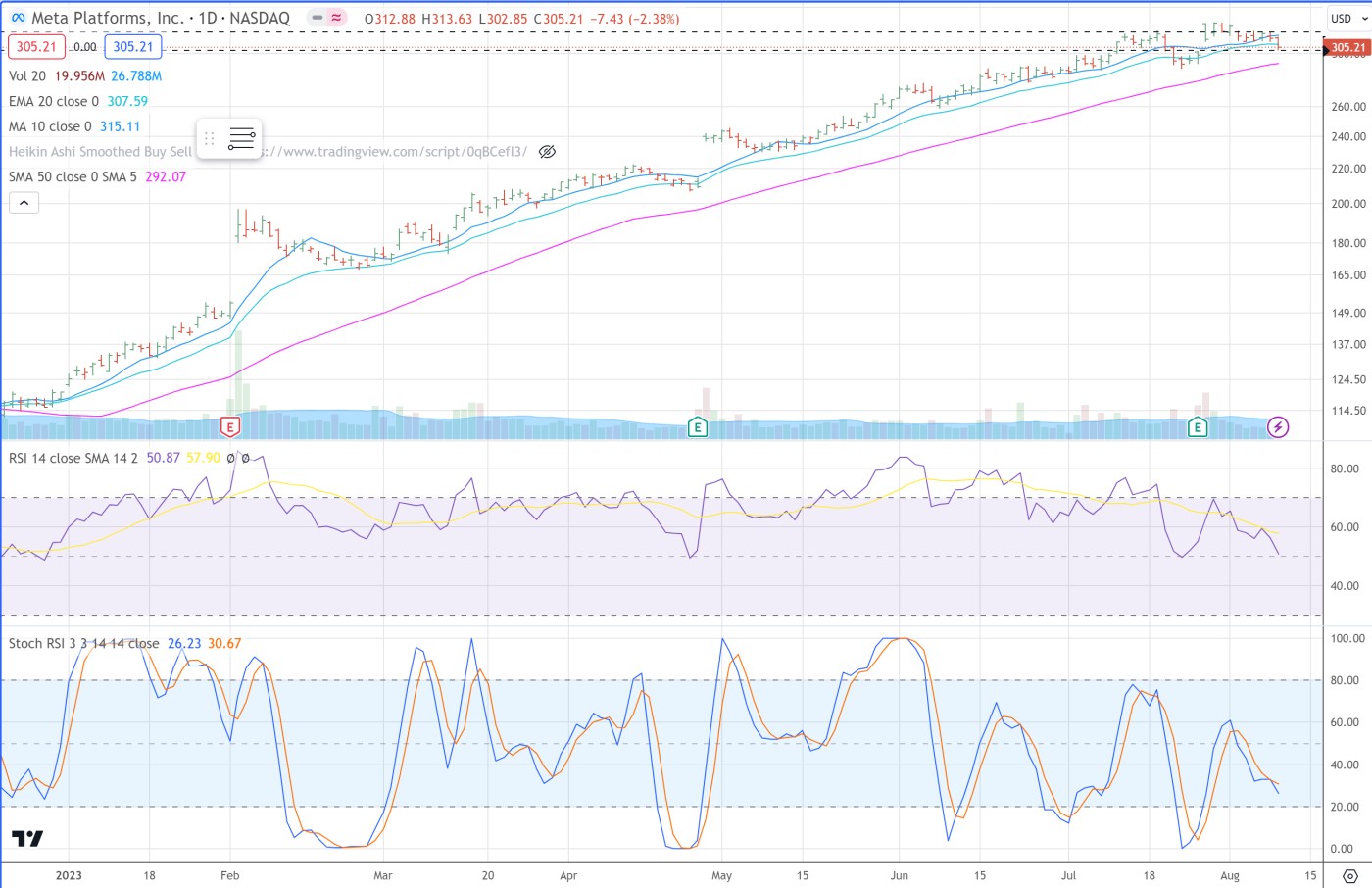Click the pink approximate-sign data mode icon
Image resolution: width=1372 pixels, height=888 pixels.
337,18
